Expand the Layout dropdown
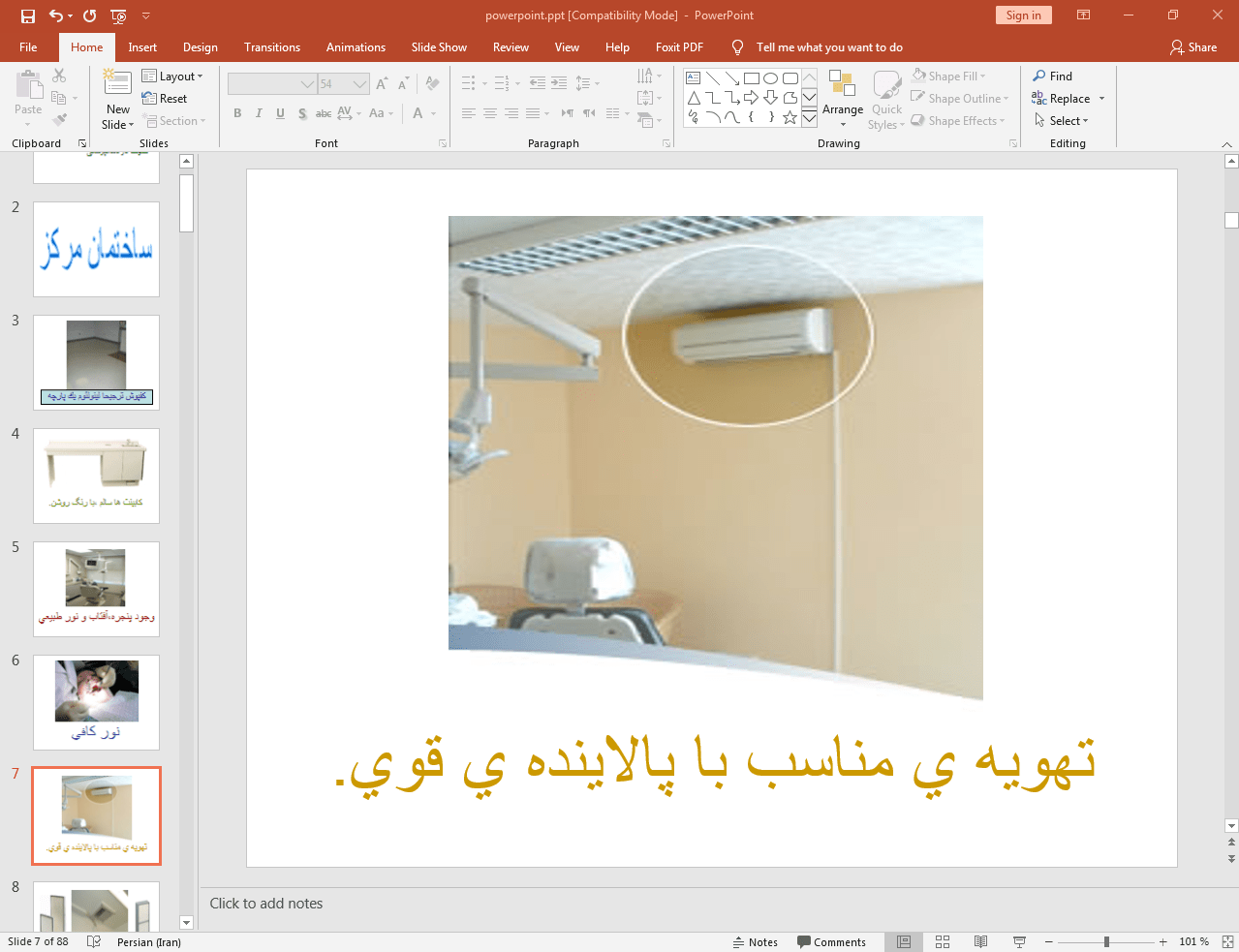Image resolution: width=1239 pixels, height=952 pixels. tap(172, 77)
